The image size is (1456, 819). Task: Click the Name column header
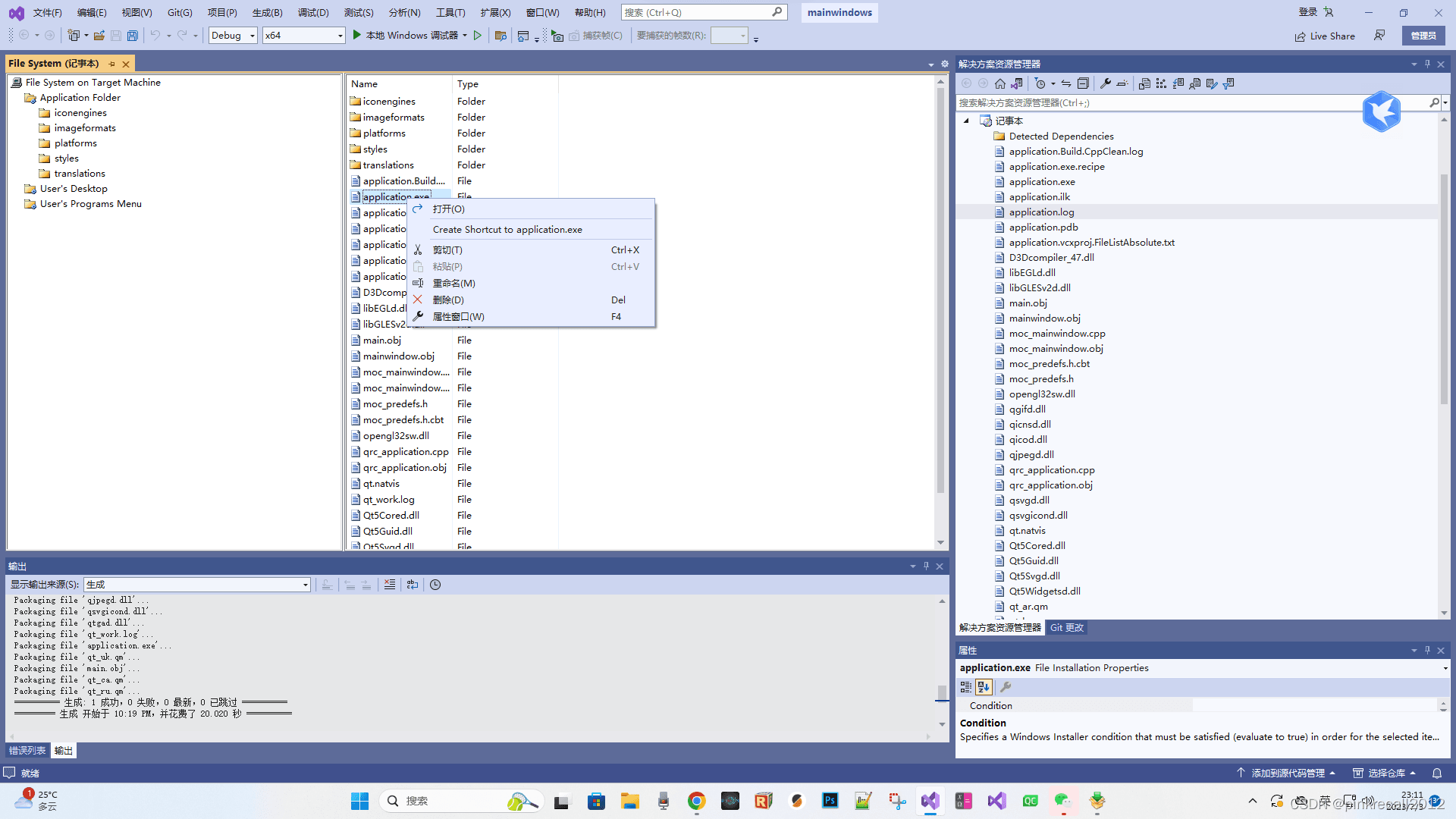(399, 84)
